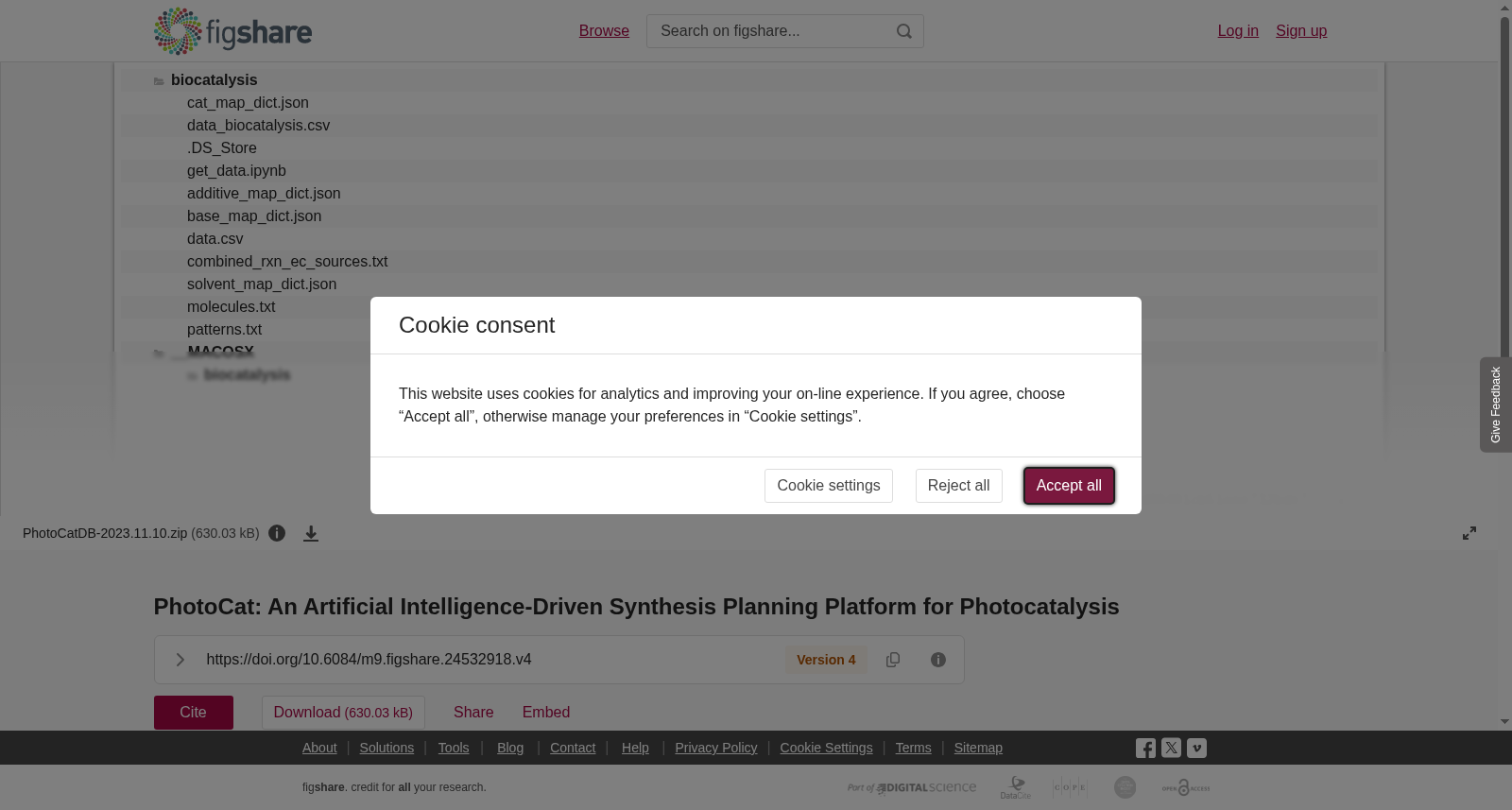Select cat_map_dict.json in file tree
The width and height of the screenshot is (1512, 810).
tap(248, 103)
